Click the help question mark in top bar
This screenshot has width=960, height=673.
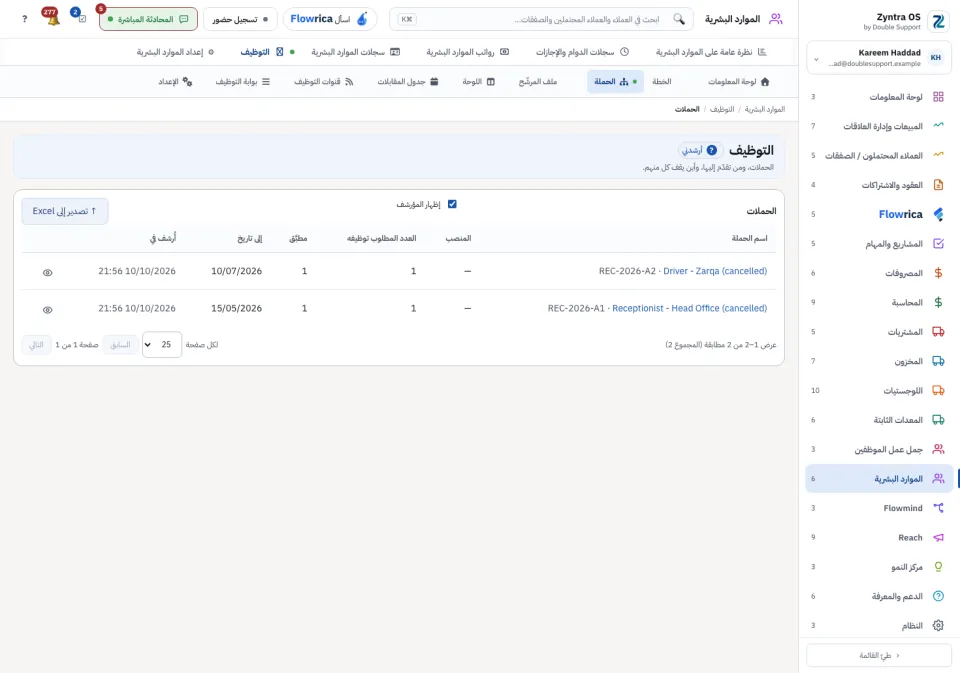click(24, 19)
